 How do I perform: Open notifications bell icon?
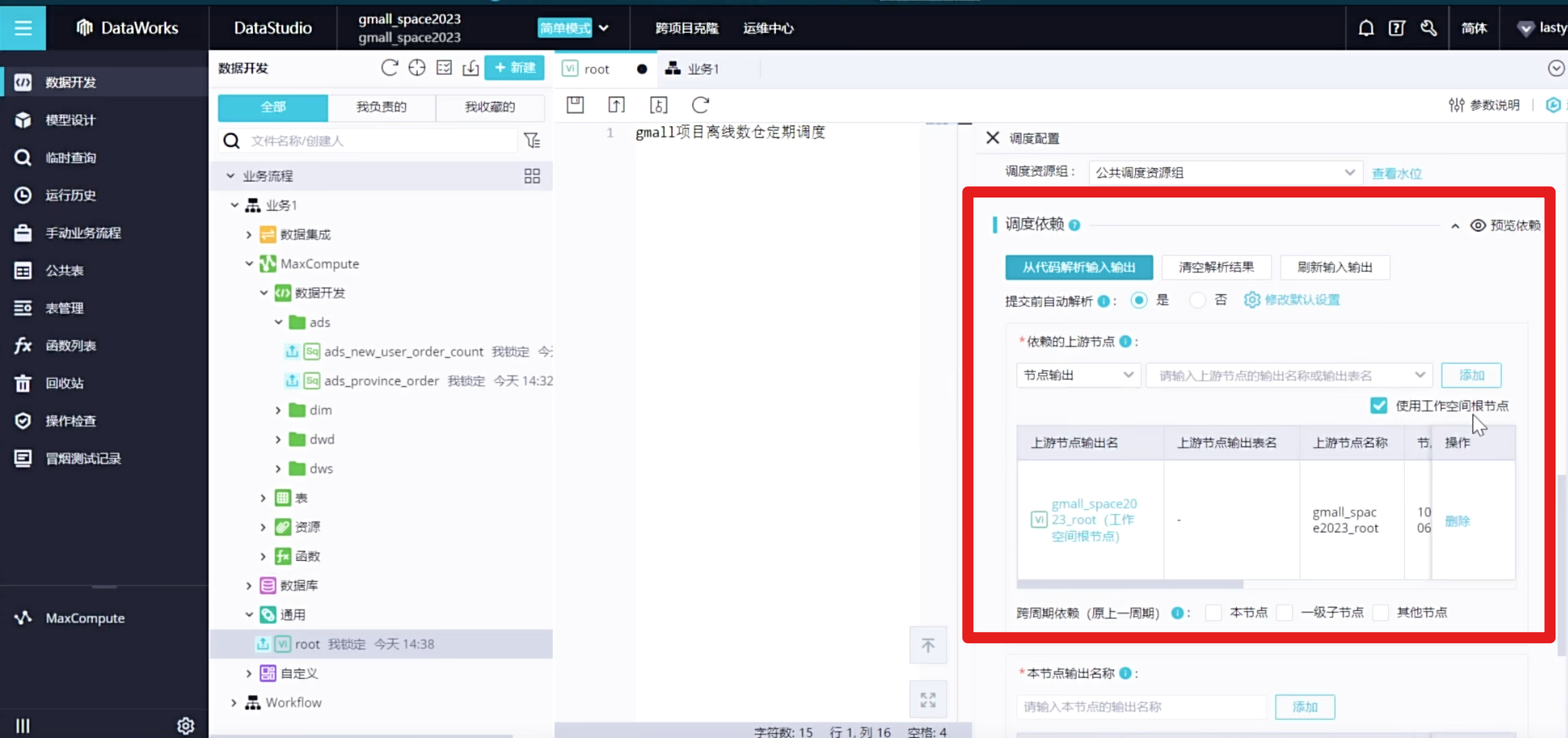point(1367,28)
